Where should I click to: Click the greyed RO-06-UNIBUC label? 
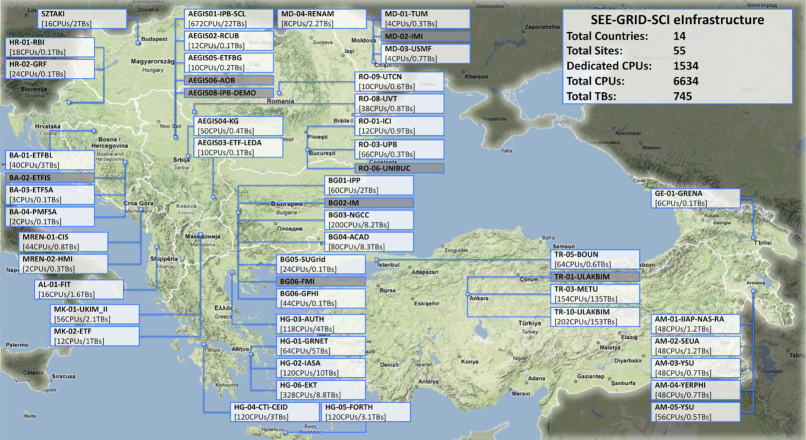tap(399, 168)
